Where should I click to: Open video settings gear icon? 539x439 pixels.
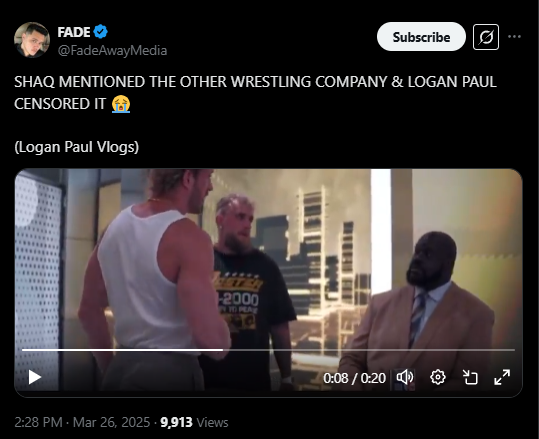coord(438,377)
